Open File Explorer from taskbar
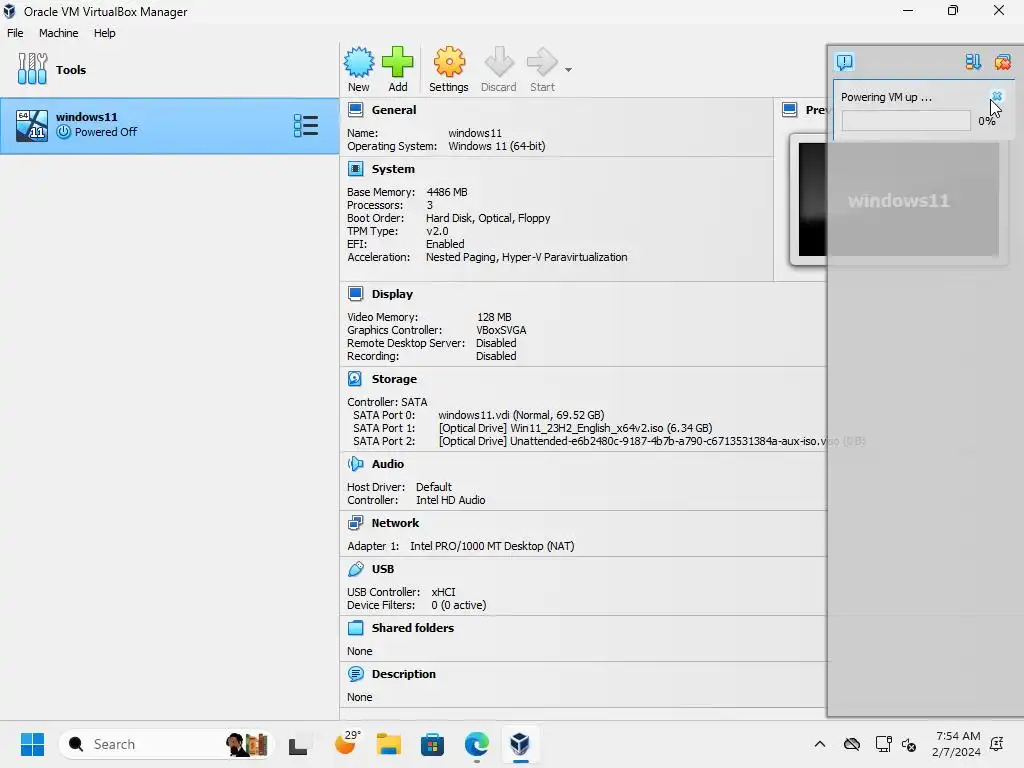Viewport: 1024px width, 768px height. coord(388,744)
